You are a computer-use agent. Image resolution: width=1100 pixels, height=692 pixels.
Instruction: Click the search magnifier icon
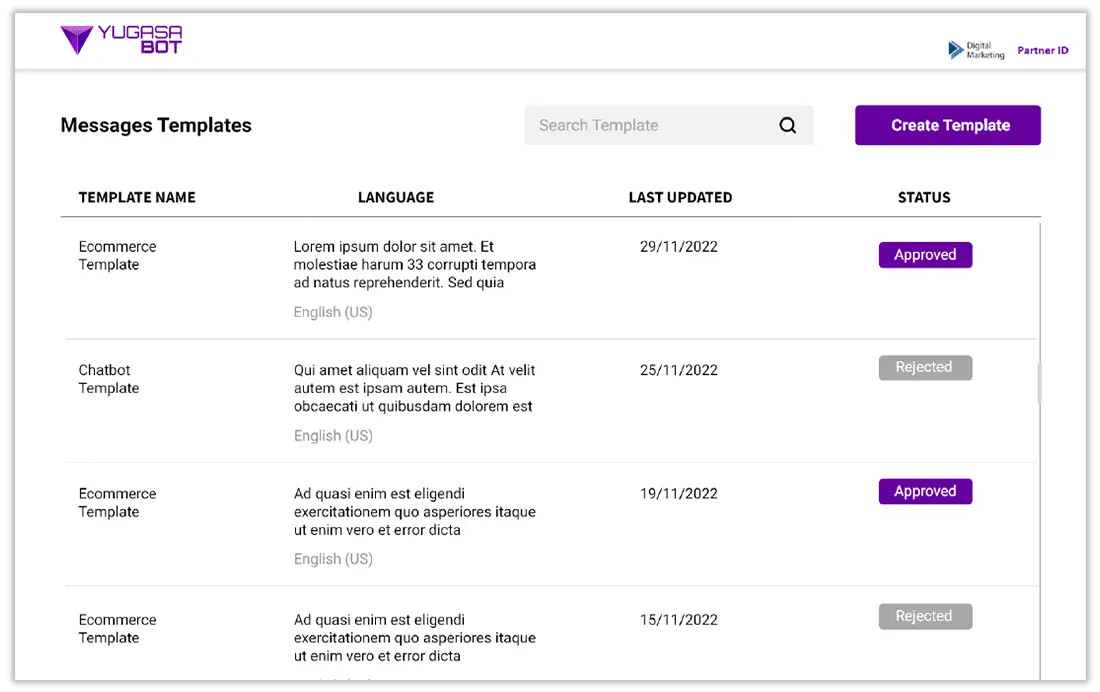coord(788,126)
